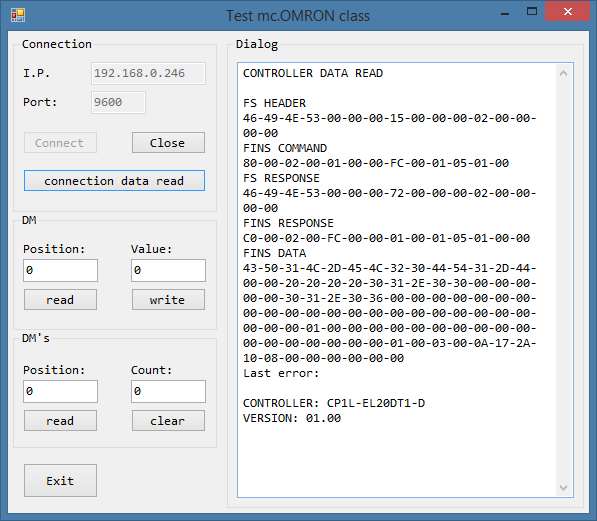Image resolution: width=597 pixels, height=521 pixels.
Task: Click the 43-50-31-4C-2D-45 data bytes line
Action: coord(389,268)
